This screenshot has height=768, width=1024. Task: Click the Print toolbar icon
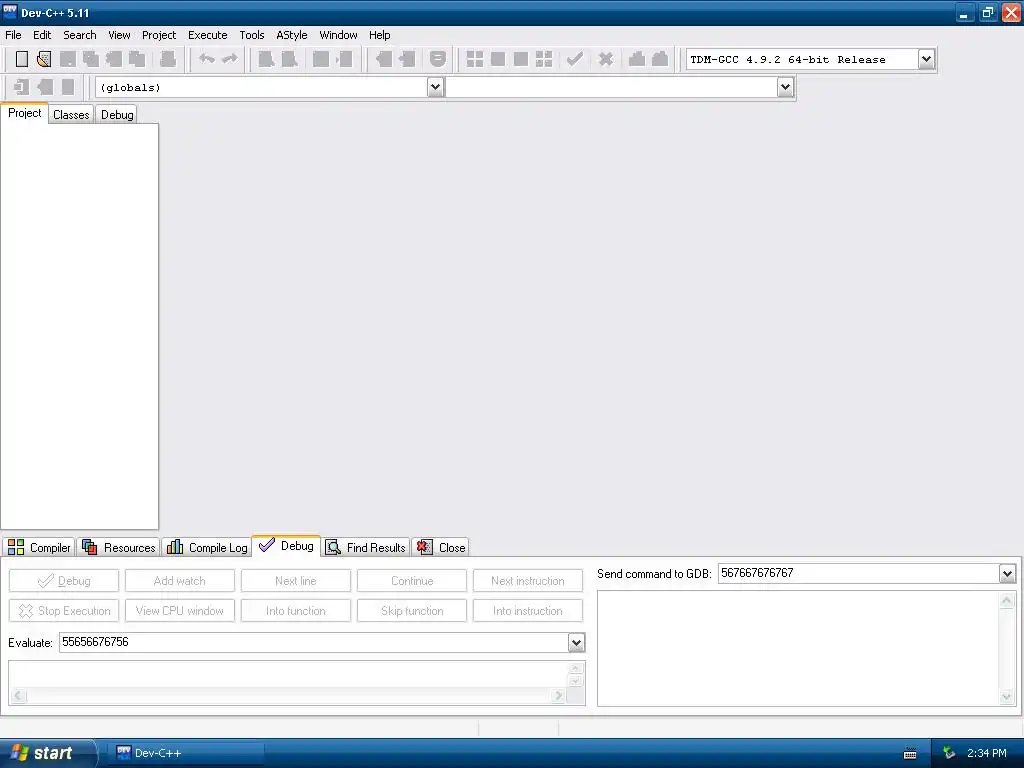click(x=168, y=59)
